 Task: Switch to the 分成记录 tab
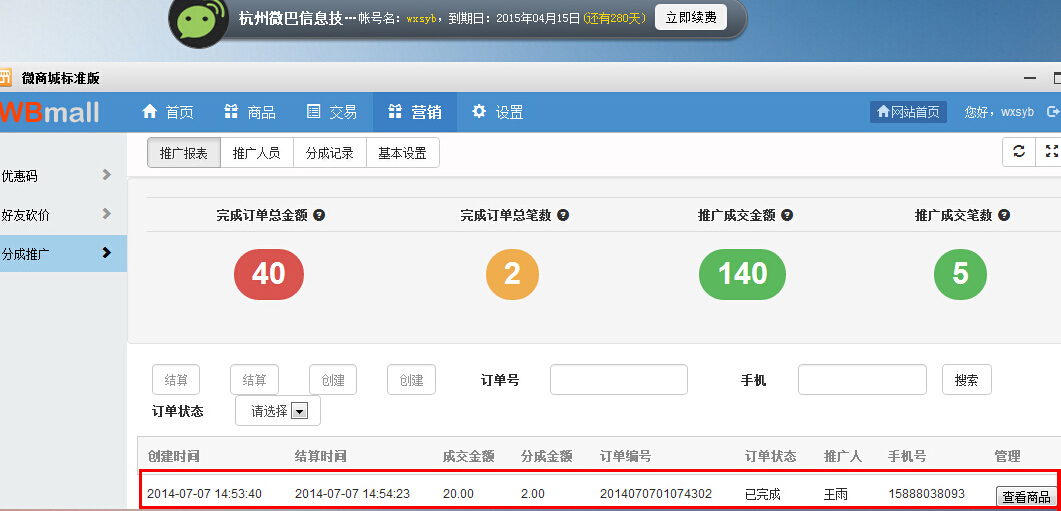[x=329, y=153]
